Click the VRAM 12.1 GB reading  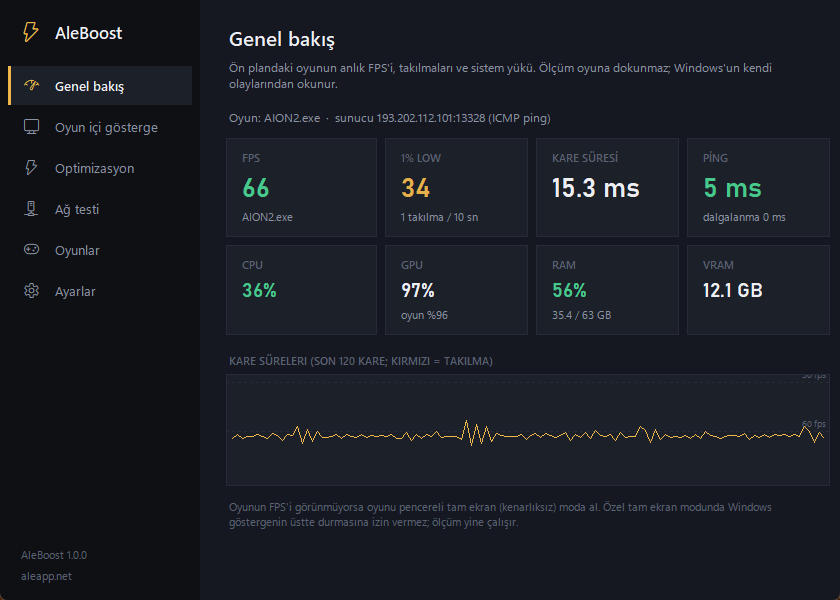(732, 290)
